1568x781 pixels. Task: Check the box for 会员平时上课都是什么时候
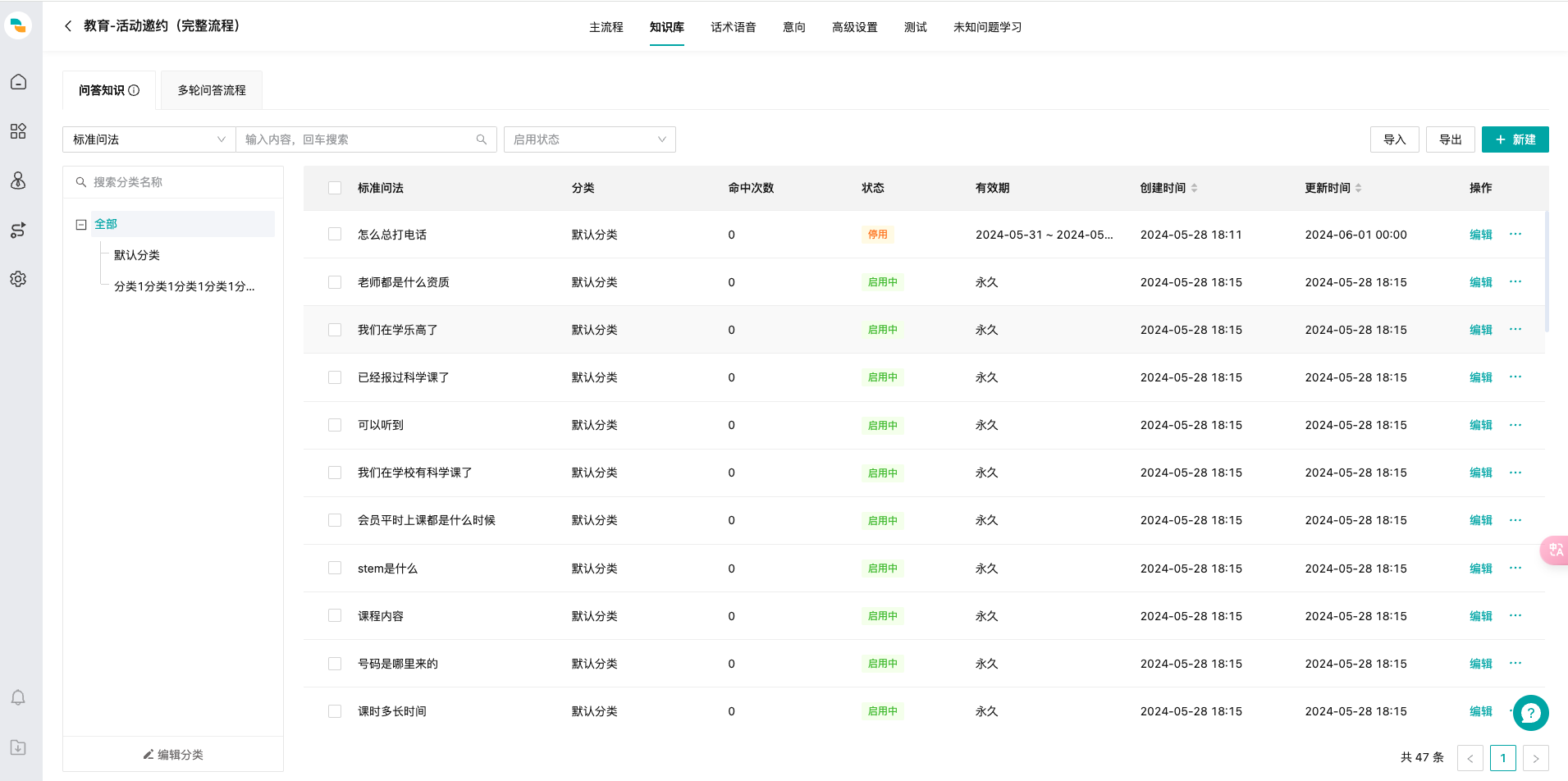tap(335, 520)
